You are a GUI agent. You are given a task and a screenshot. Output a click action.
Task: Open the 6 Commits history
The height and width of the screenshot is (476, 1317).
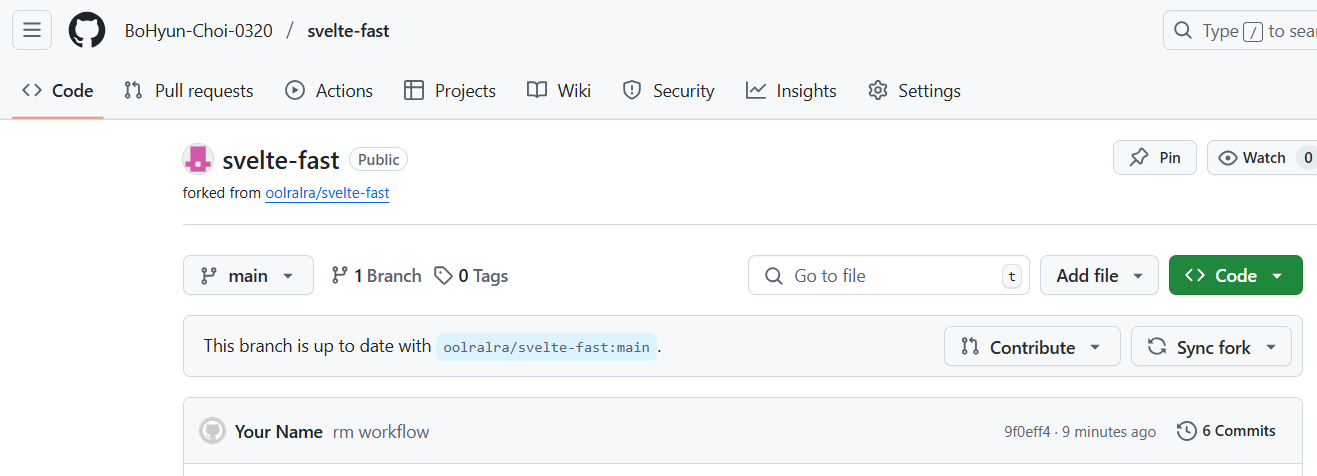[x=1227, y=431]
